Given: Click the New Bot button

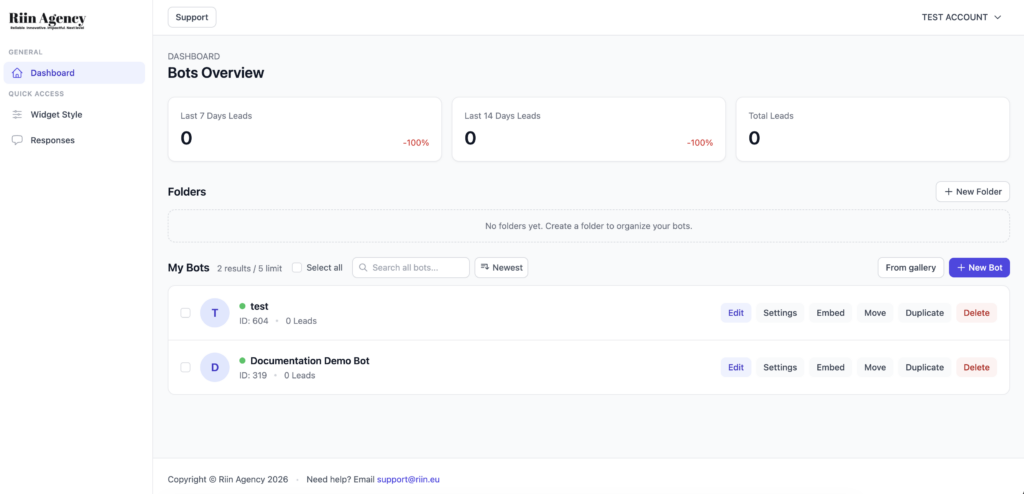Looking at the screenshot, I should point(979,268).
